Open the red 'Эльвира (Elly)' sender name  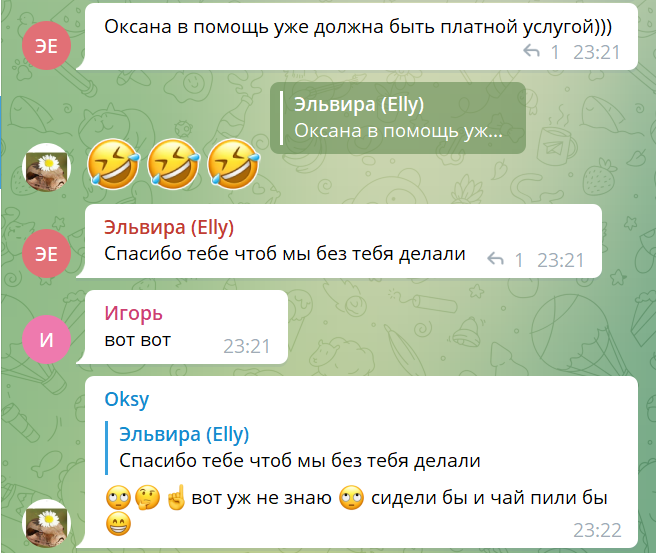tap(169, 228)
